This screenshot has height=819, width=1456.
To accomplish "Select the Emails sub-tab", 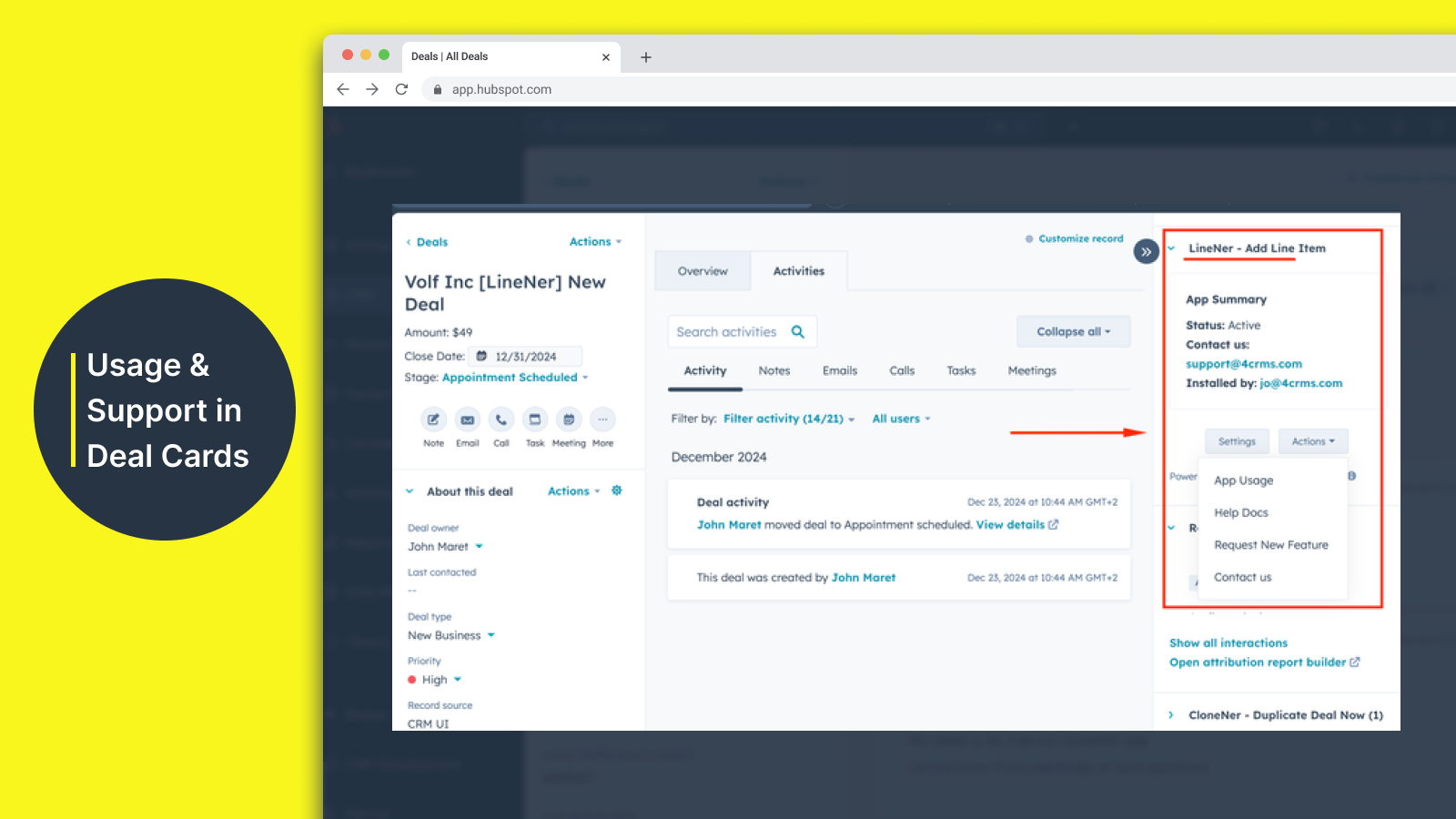I will coord(840,371).
